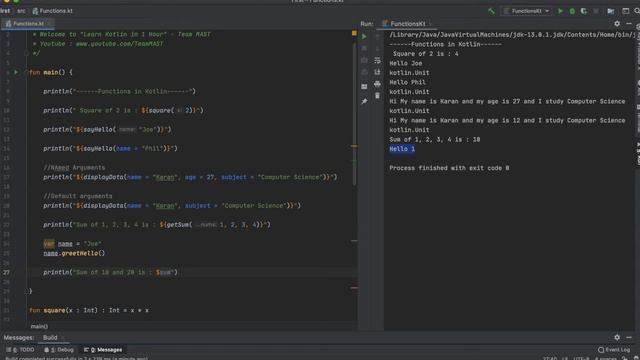Click the editor vertical scrollbar
This screenshot has width=640, height=360.
pos(354,114)
